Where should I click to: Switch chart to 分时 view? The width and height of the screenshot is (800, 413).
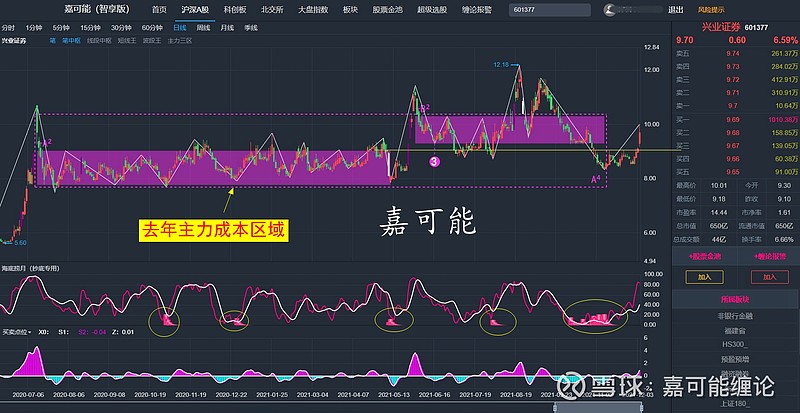click(x=8, y=28)
